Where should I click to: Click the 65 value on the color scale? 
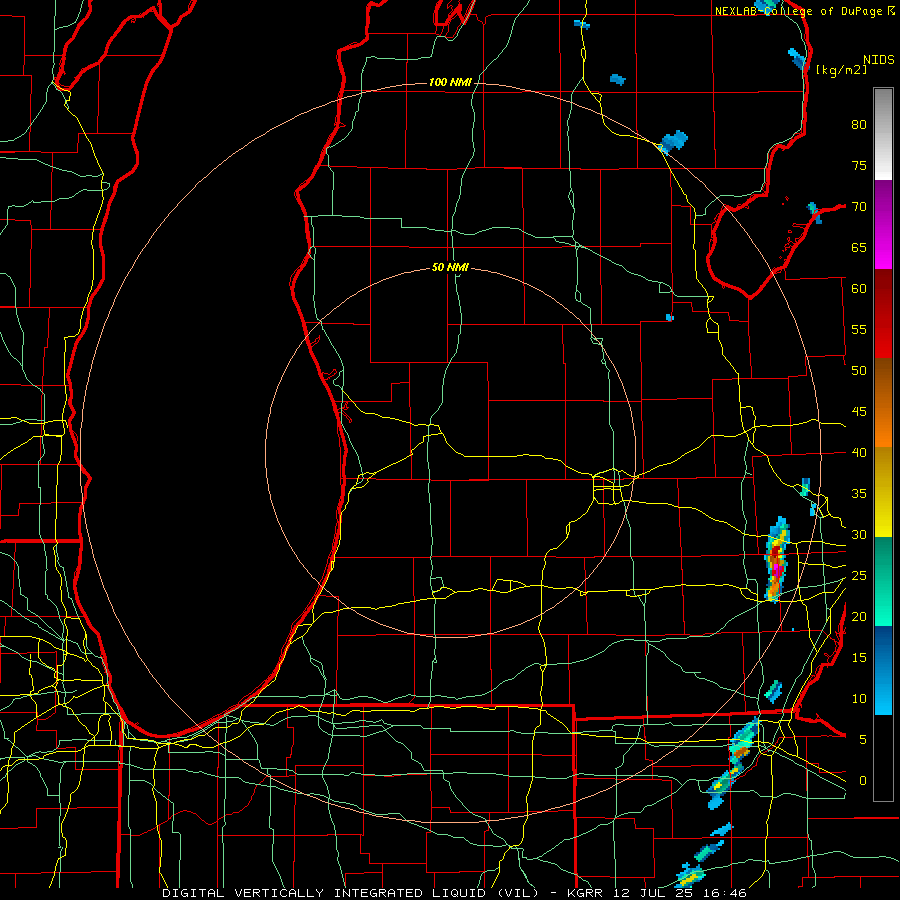click(859, 247)
